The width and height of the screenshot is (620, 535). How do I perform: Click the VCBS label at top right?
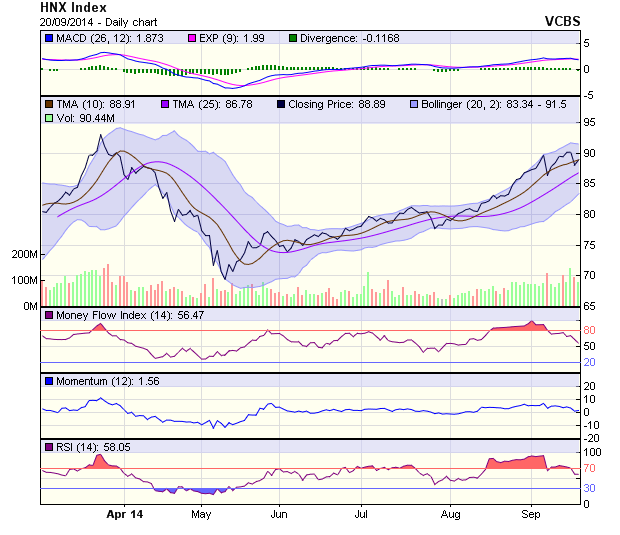pyautogui.click(x=562, y=21)
